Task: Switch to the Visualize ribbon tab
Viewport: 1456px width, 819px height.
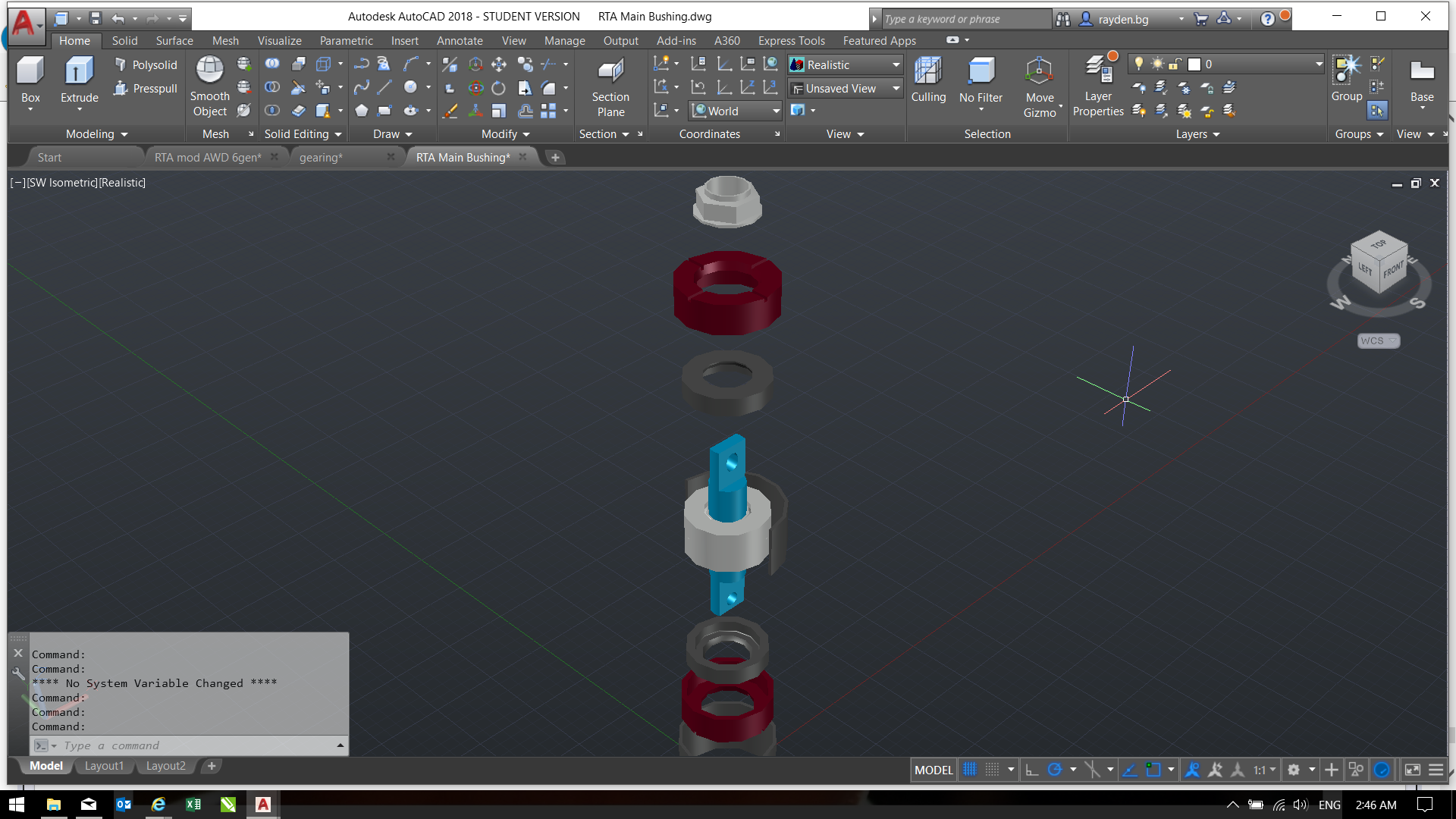Action: tap(279, 41)
